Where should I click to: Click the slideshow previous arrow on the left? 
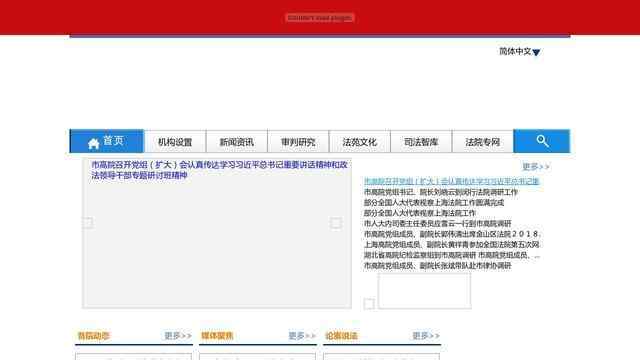tap(88, 223)
